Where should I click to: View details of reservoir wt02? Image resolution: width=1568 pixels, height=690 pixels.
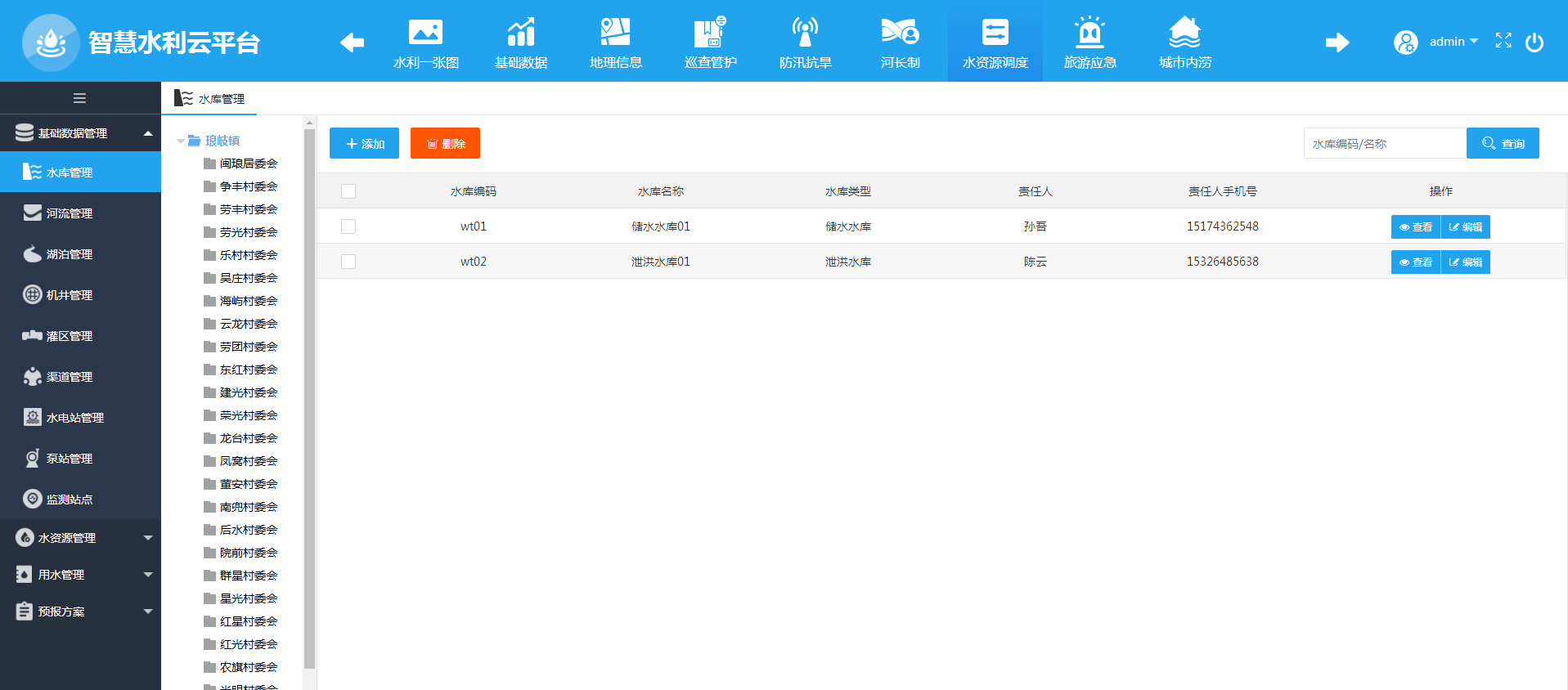point(1416,262)
